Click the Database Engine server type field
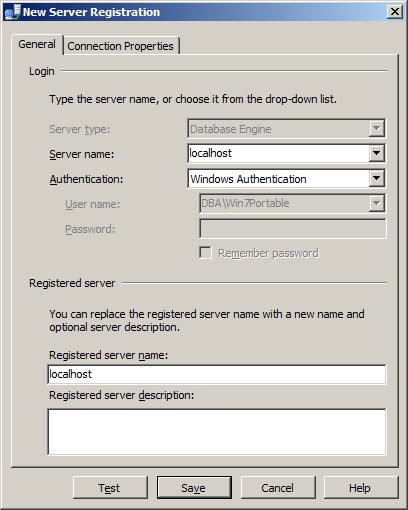This screenshot has height=510, width=408. 279,129
